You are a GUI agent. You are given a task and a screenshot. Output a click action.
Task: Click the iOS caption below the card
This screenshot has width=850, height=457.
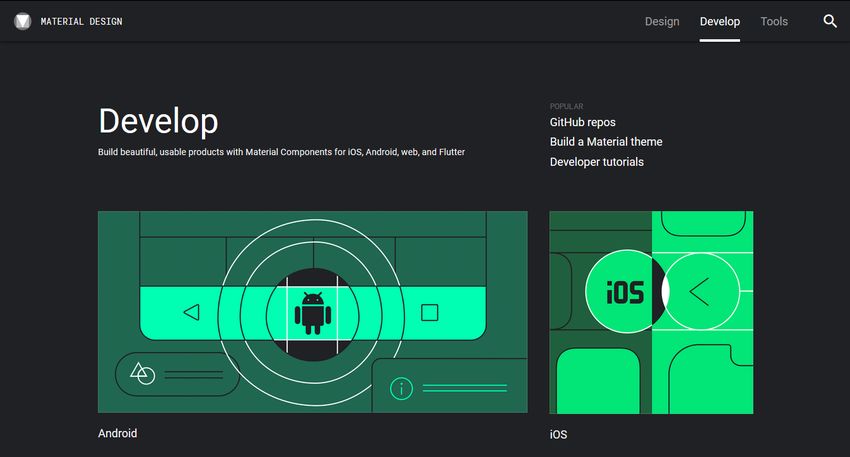click(558, 435)
